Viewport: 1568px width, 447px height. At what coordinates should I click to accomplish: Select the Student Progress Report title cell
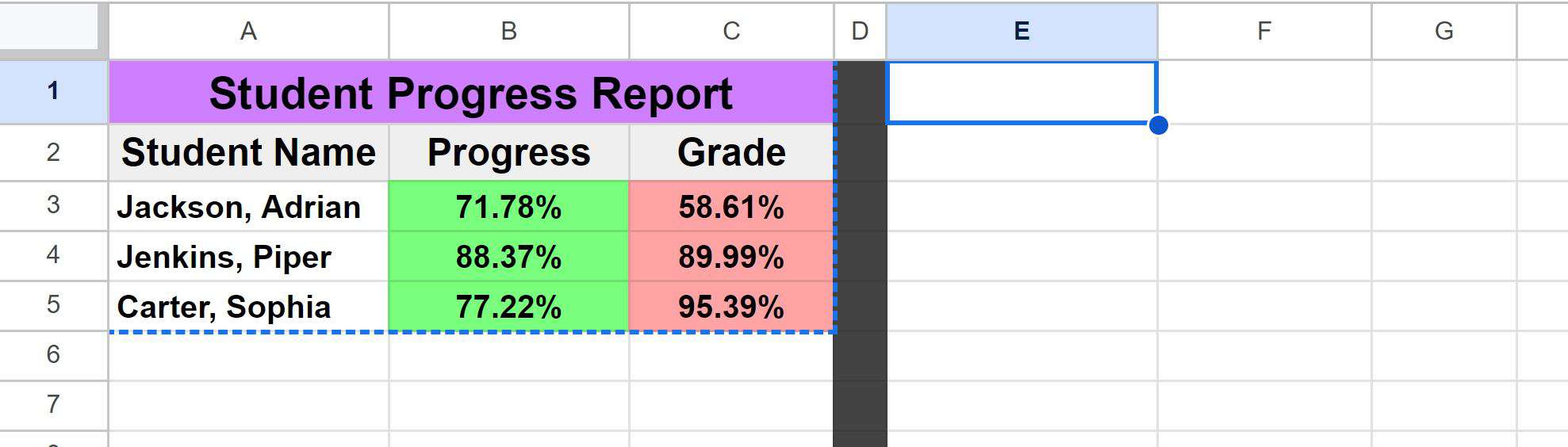[x=471, y=93]
